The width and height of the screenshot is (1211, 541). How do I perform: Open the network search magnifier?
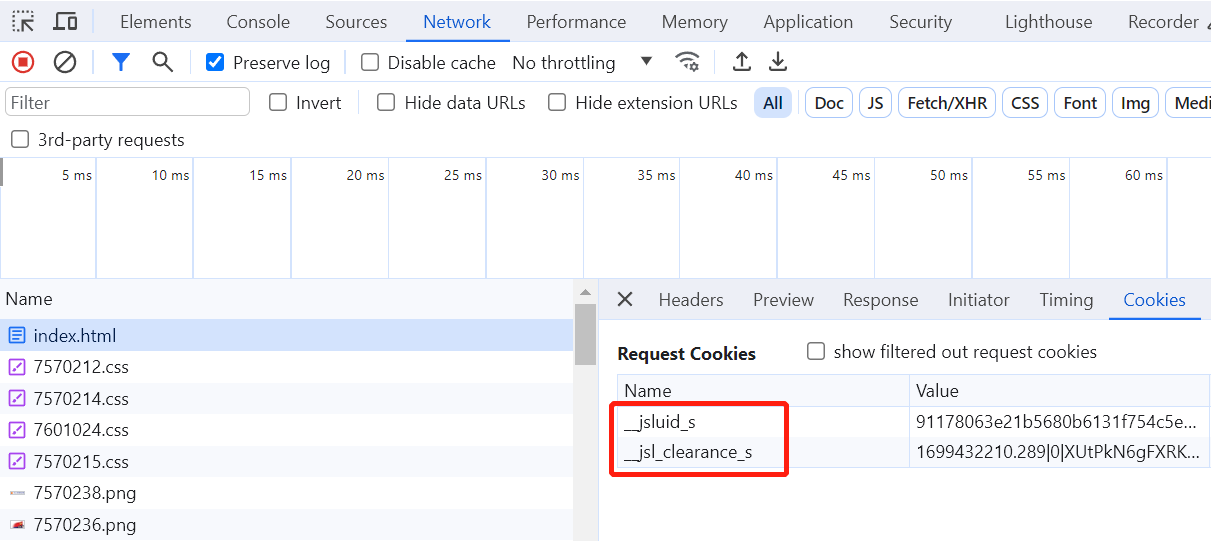click(163, 62)
